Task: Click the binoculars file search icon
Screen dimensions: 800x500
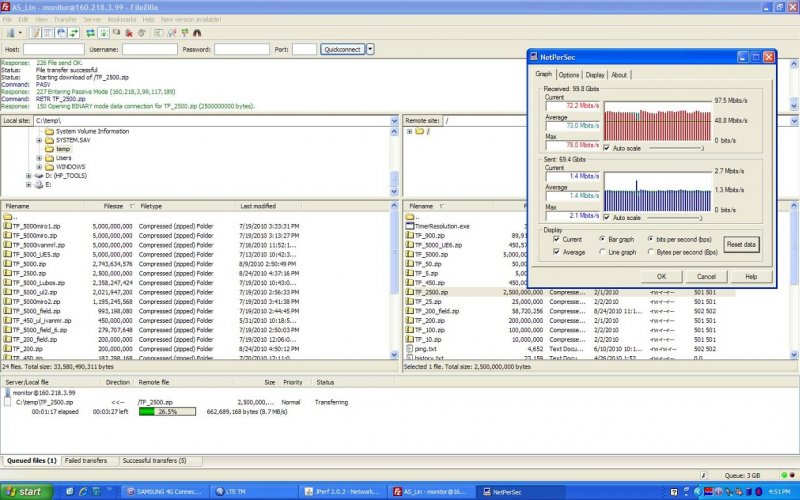Action: coord(198,33)
